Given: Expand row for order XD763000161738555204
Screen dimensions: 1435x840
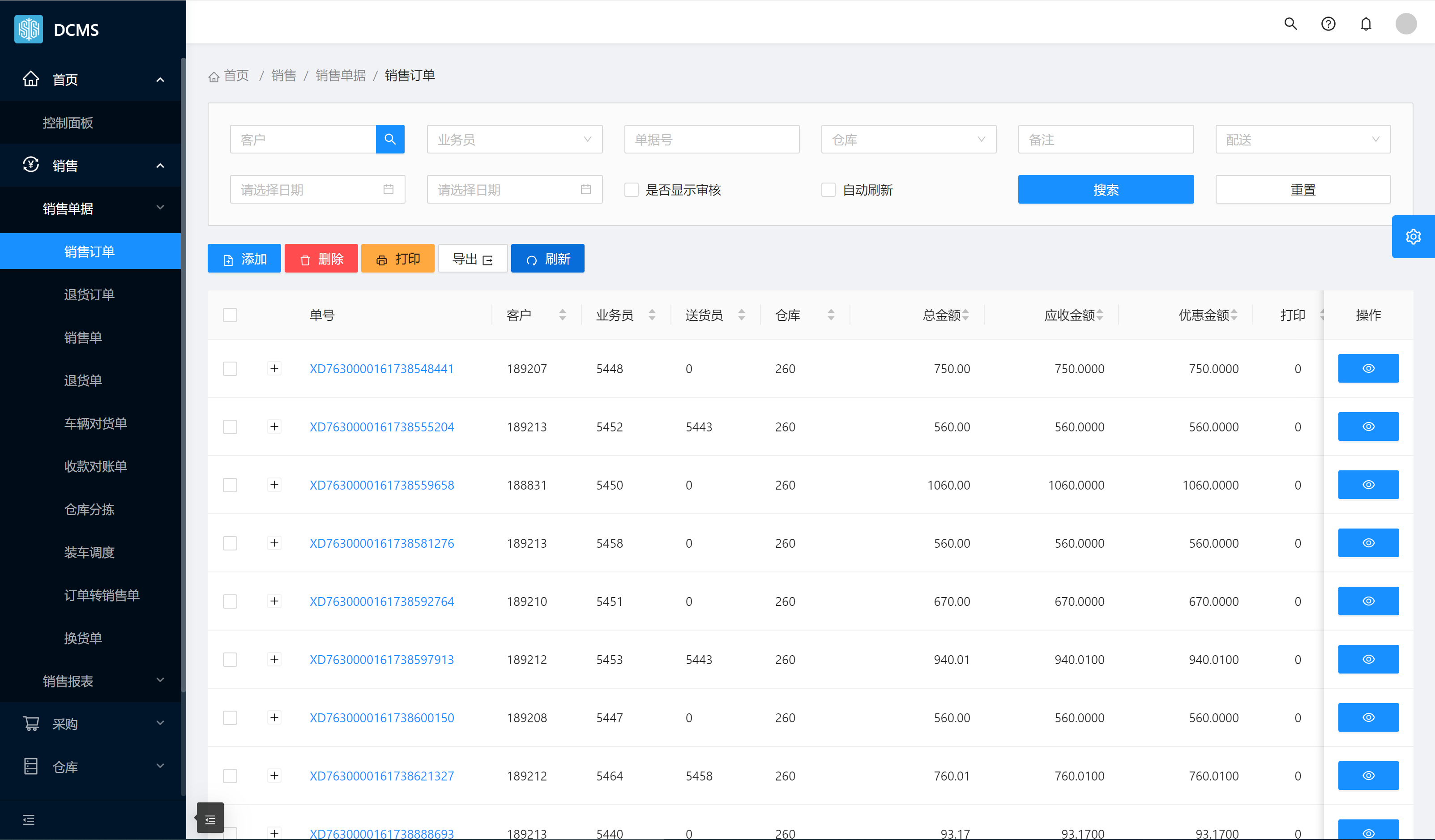Looking at the screenshot, I should click(274, 426).
